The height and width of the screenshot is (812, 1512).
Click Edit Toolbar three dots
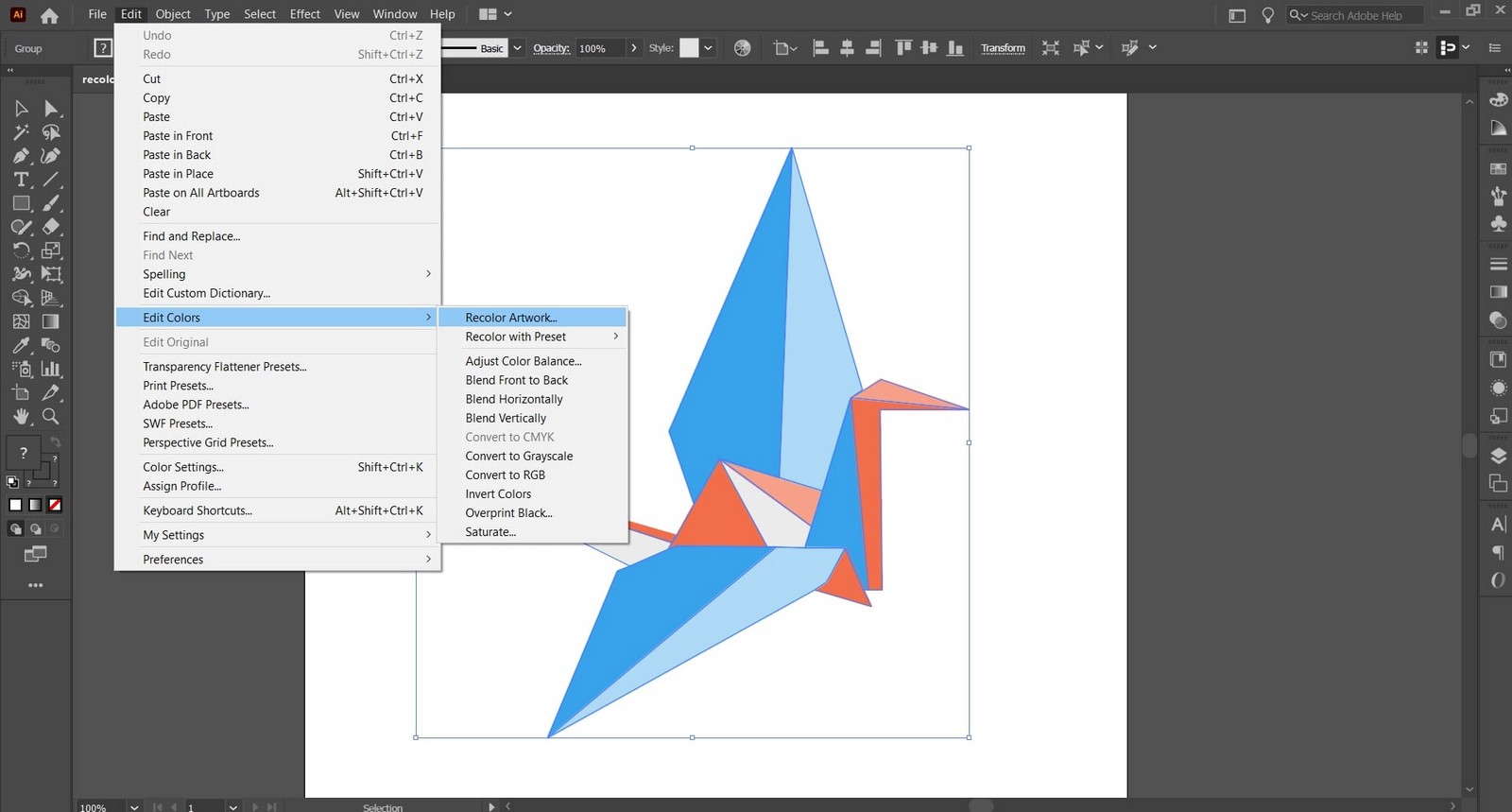[x=36, y=585]
